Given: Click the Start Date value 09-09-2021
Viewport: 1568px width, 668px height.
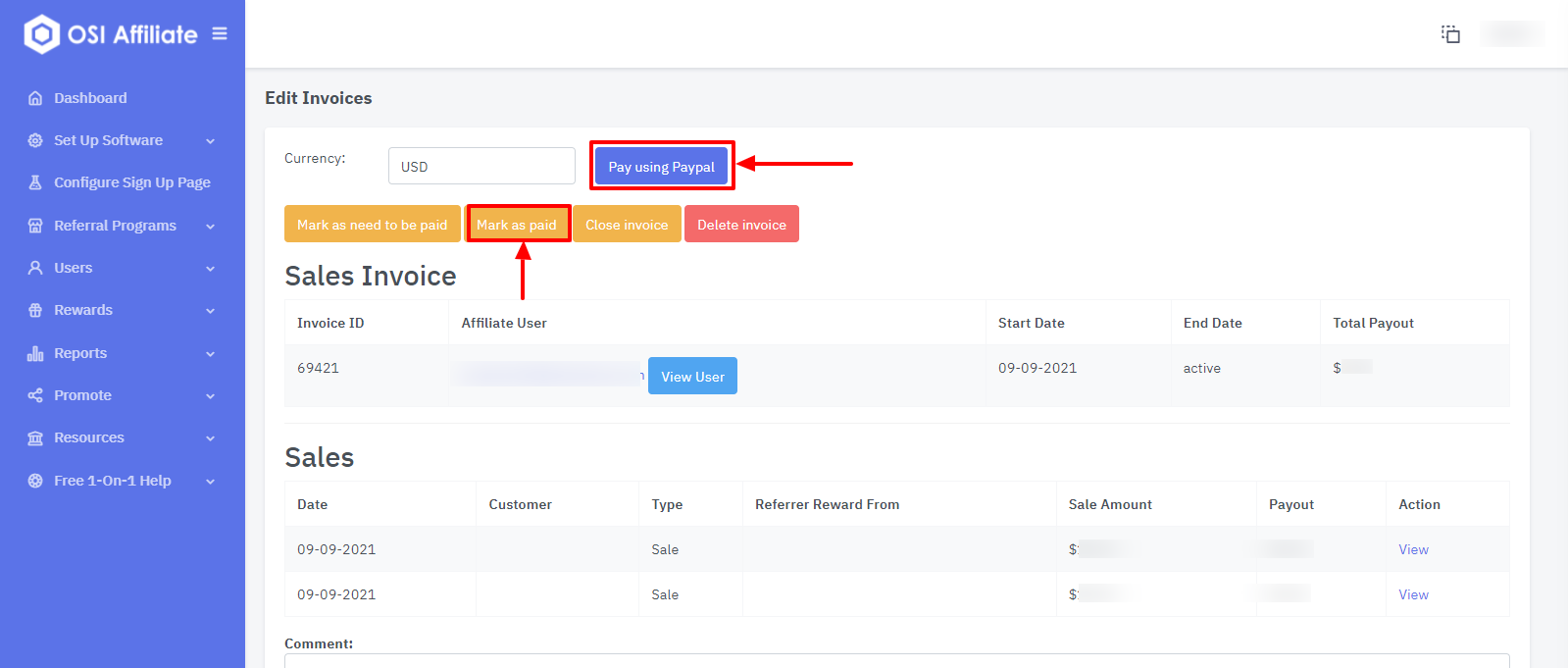Looking at the screenshot, I should click(x=1037, y=368).
